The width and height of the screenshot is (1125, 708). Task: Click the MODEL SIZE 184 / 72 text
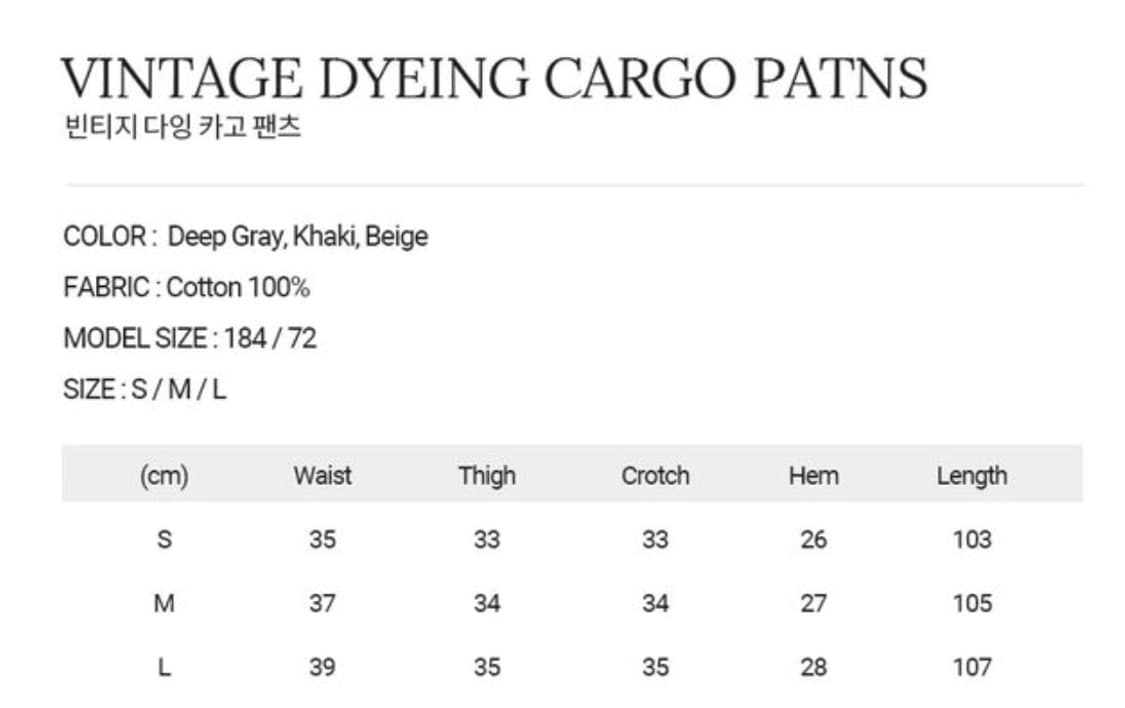tap(189, 339)
